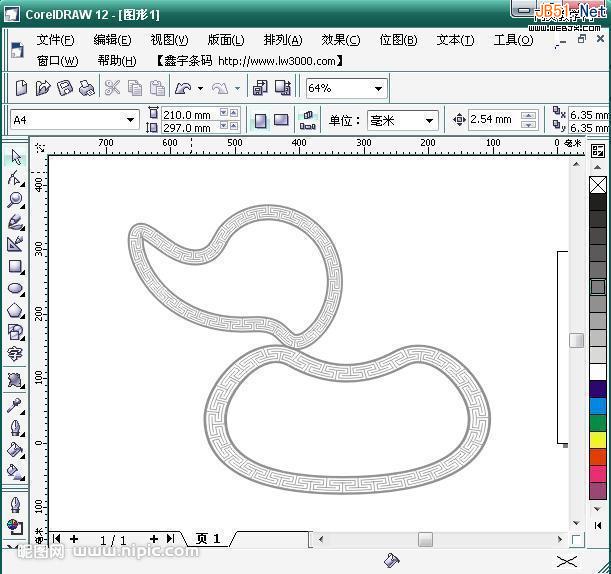Pick the yellow color swatch in palette

pos(598,440)
